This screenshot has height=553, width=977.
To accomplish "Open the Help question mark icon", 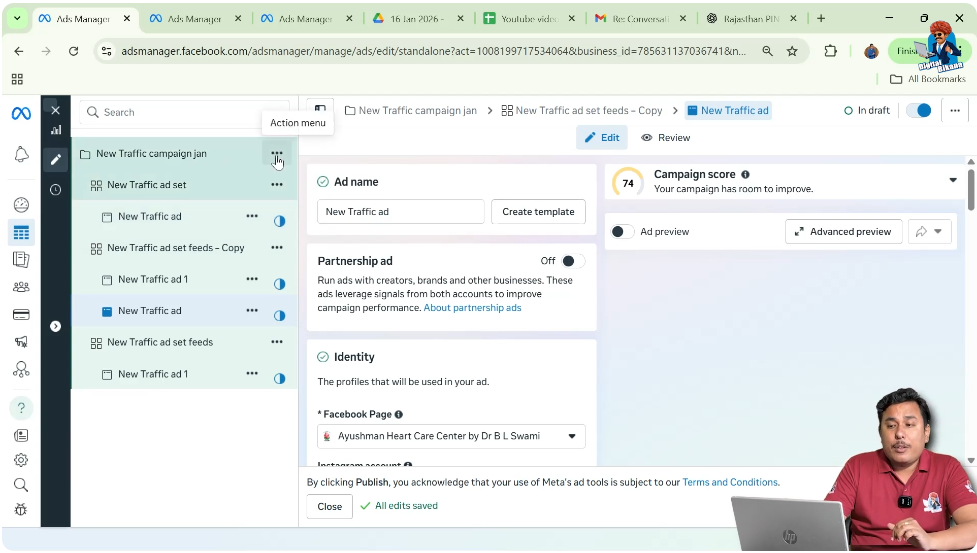I will coord(21,408).
